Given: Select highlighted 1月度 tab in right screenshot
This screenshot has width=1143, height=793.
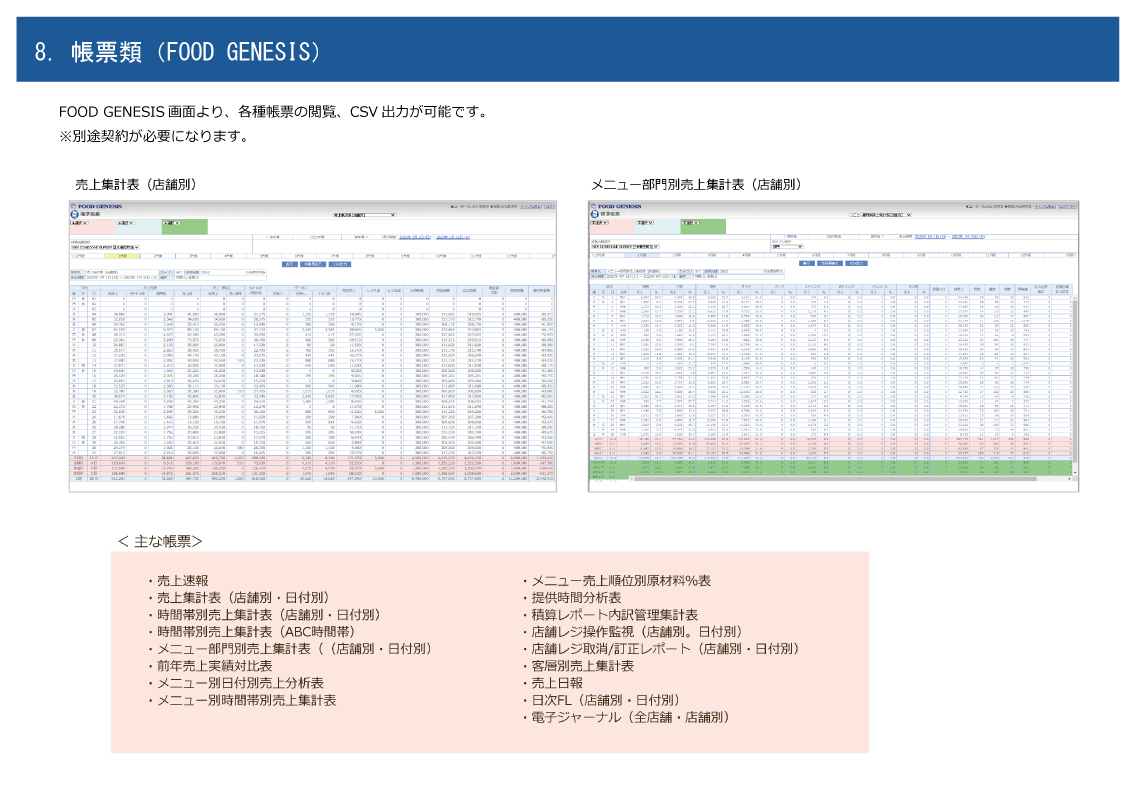Looking at the screenshot, I should [x=641, y=255].
